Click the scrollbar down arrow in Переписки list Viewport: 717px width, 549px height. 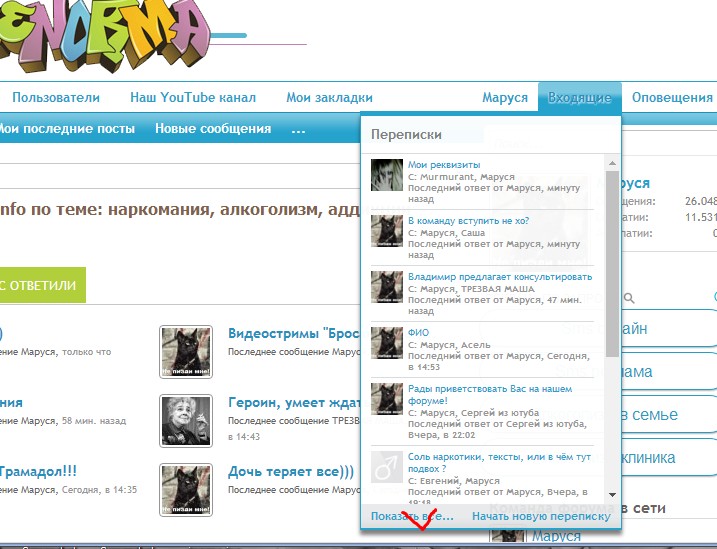pyautogui.click(x=611, y=494)
